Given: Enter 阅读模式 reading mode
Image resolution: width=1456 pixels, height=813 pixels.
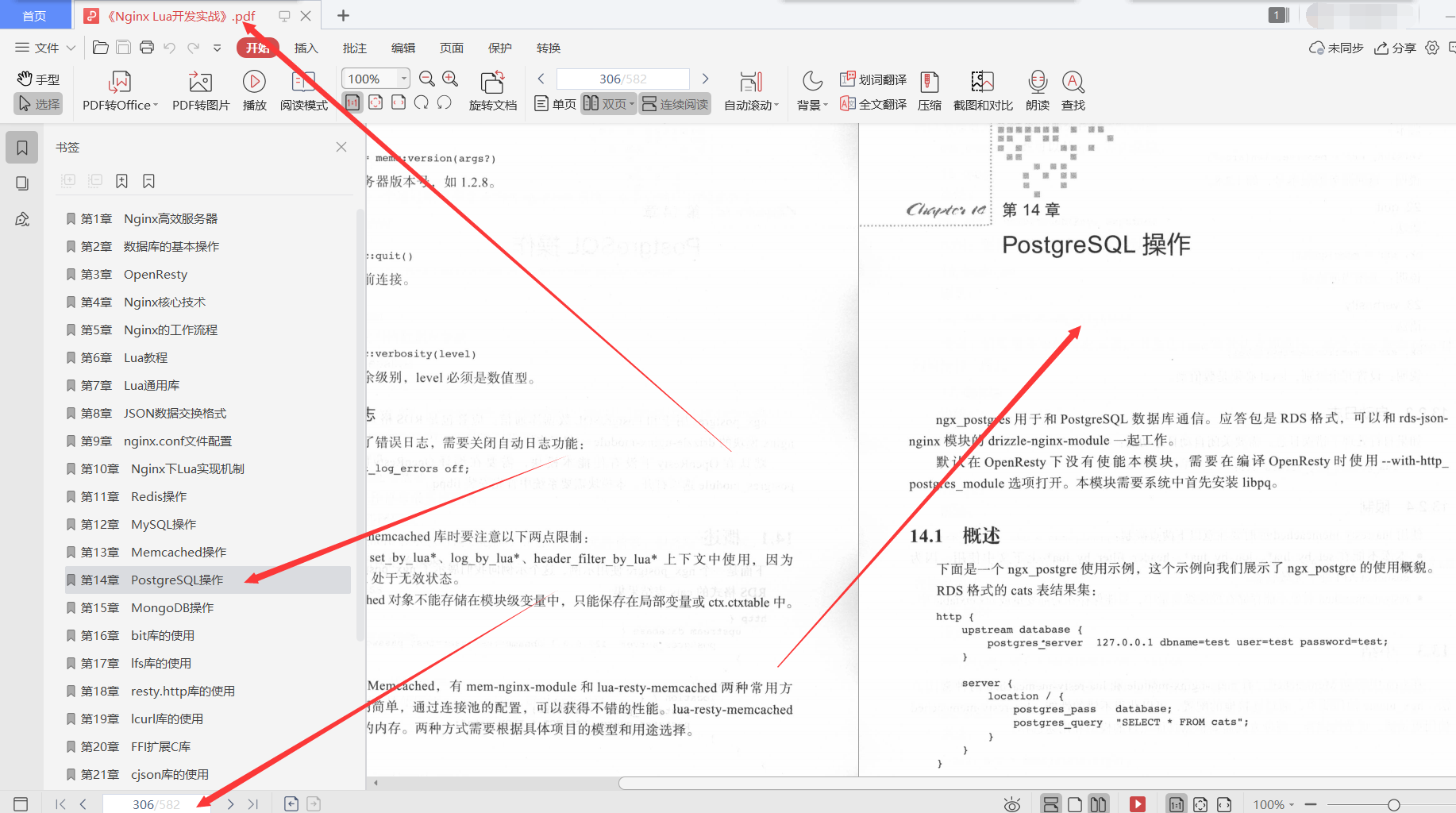Looking at the screenshot, I should 302,89.
